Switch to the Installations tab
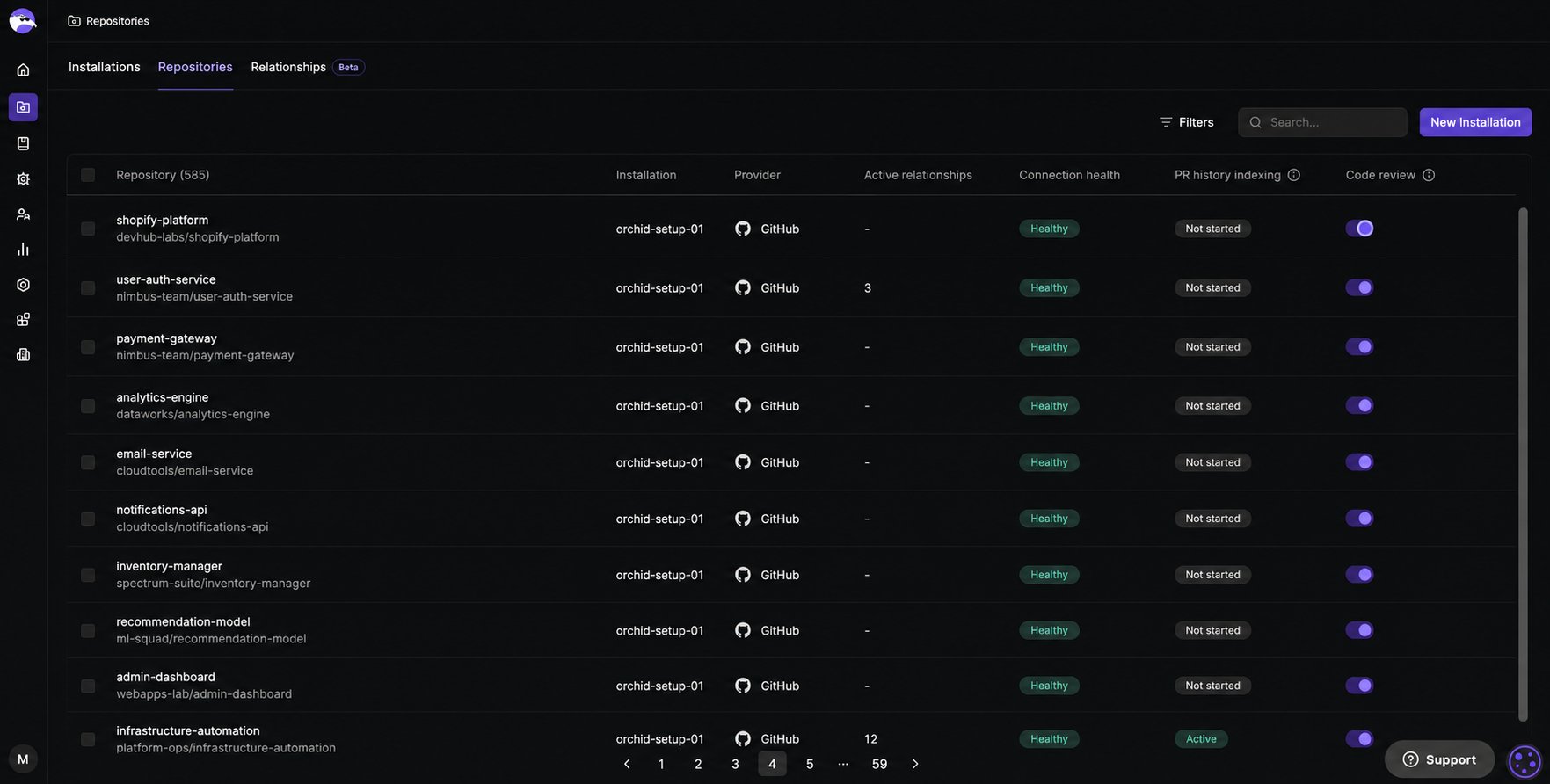 [105, 67]
